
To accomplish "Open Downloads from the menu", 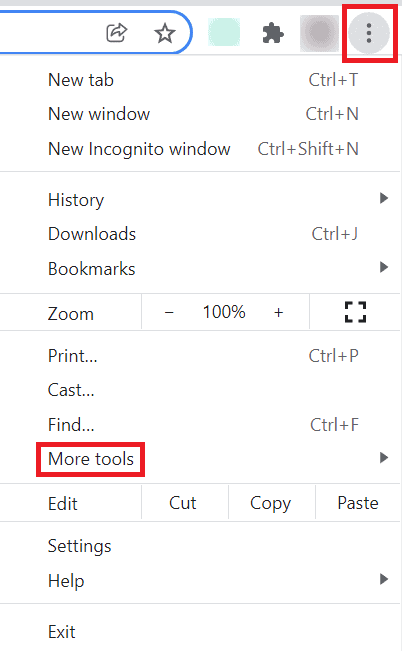I will pos(200,234).
